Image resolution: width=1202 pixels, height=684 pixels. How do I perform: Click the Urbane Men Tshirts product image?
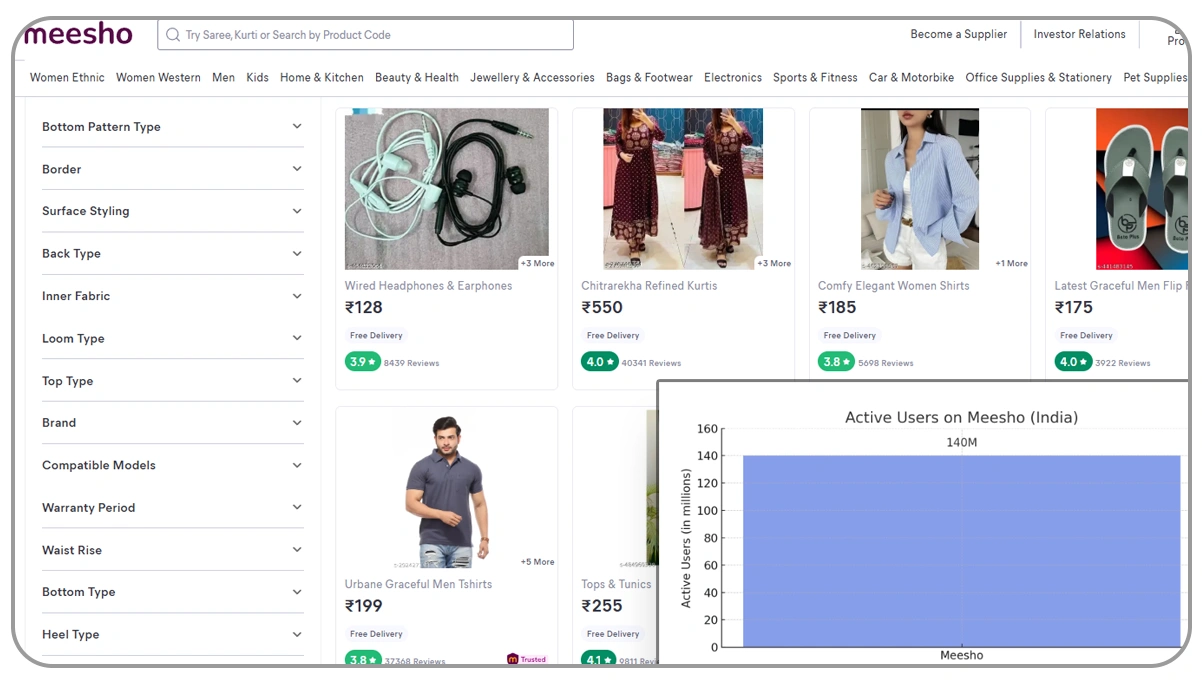point(446,488)
